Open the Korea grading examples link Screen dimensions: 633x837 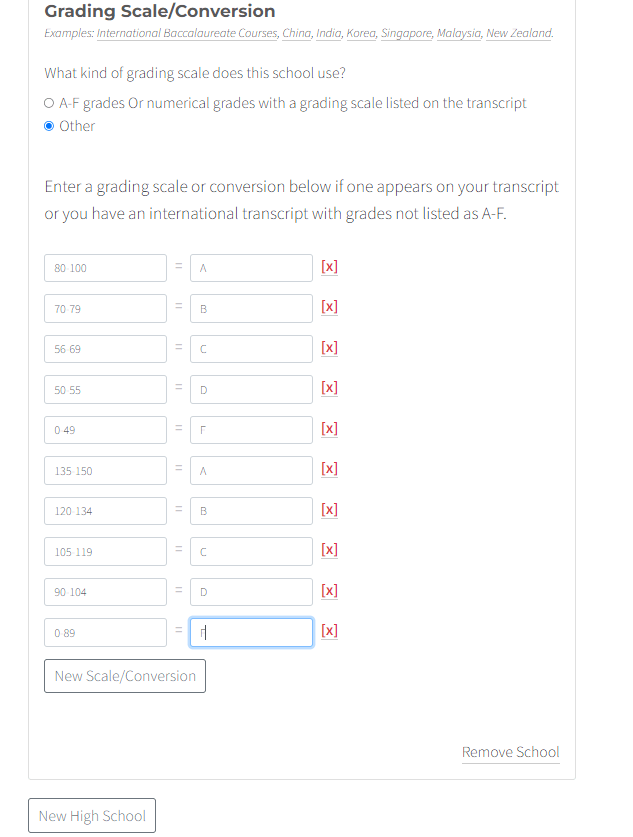(361, 32)
